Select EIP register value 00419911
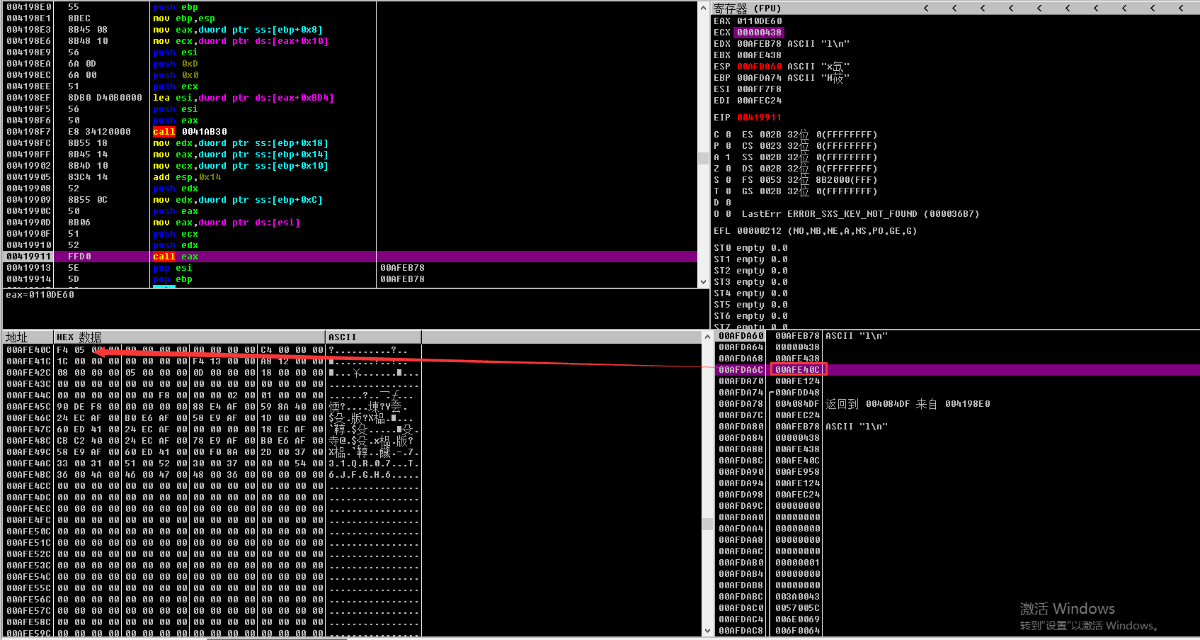 point(758,117)
